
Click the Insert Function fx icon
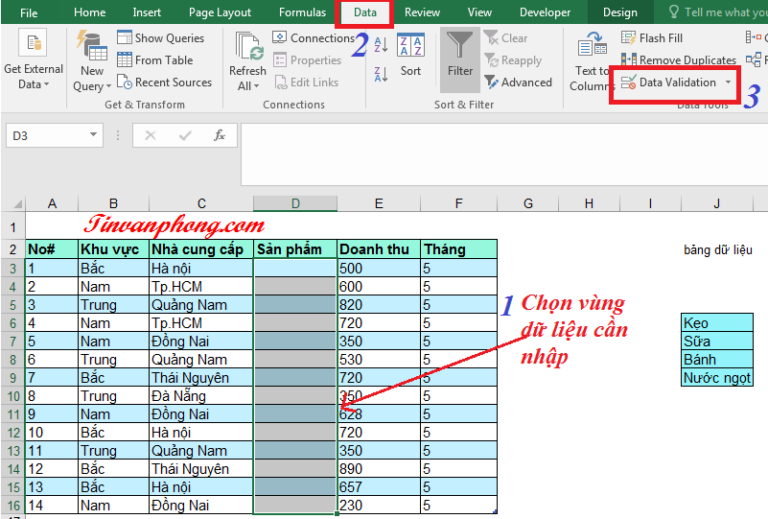pyautogui.click(x=219, y=135)
